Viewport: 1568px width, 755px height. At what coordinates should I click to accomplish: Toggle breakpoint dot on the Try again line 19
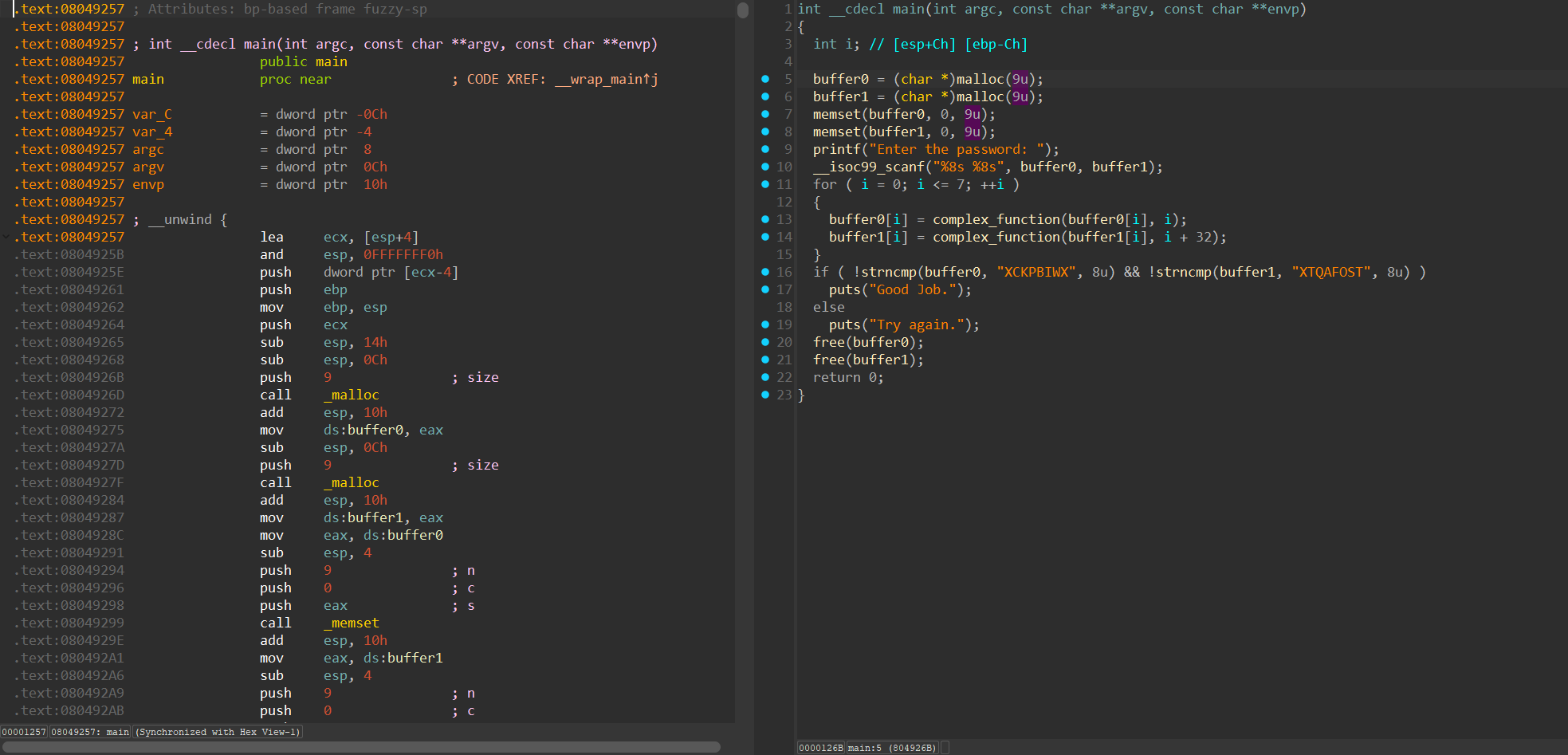pyautogui.click(x=765, y=324)
